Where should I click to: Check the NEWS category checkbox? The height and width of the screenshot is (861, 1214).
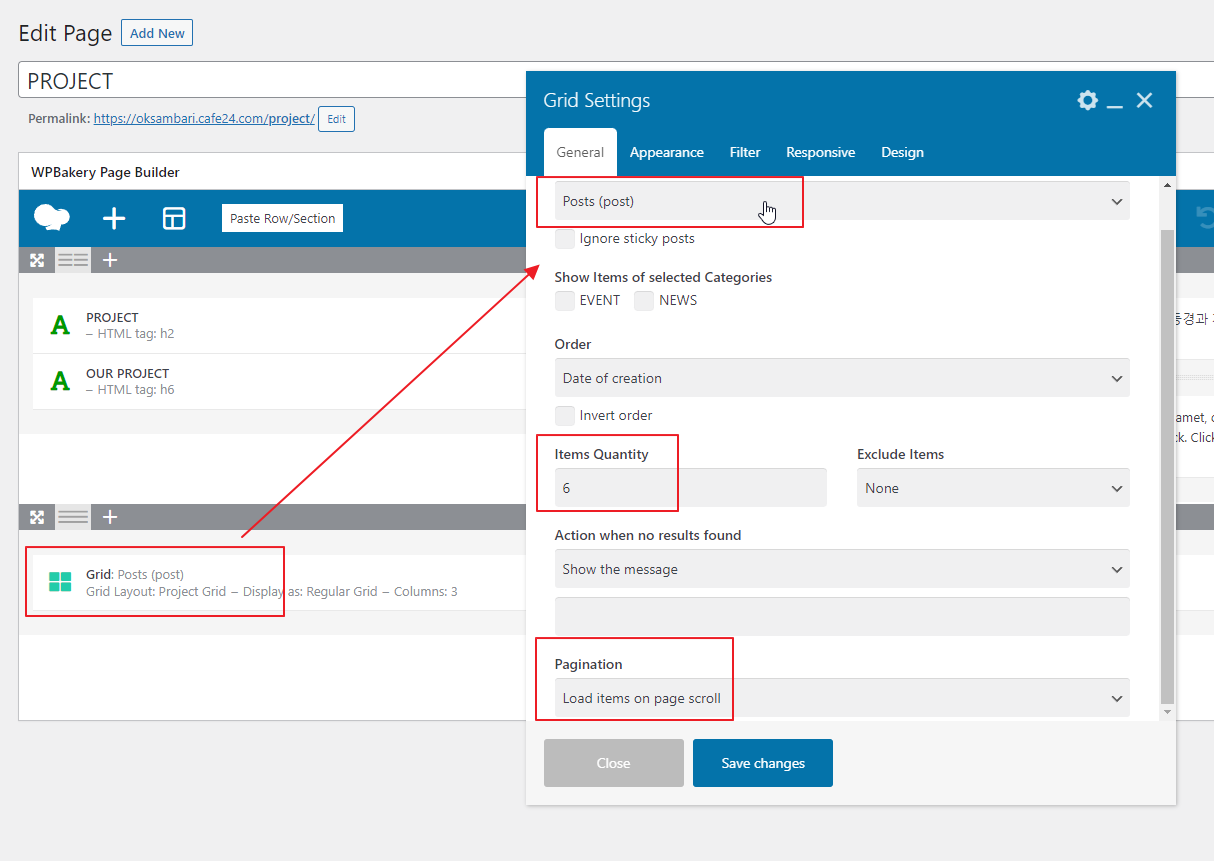click(x=644, y=300)
